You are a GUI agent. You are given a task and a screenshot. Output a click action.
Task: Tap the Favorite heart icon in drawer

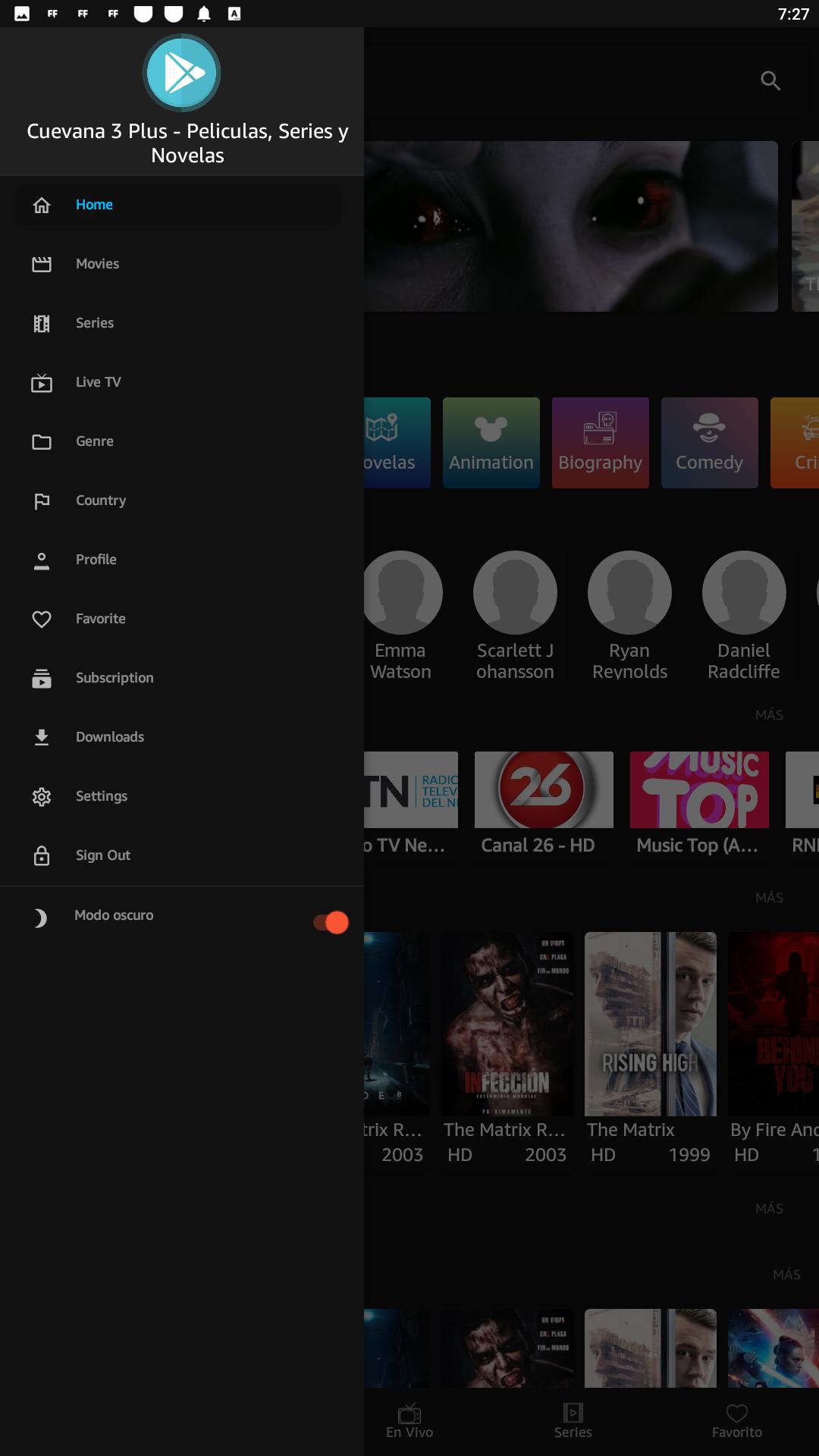(42, 620)
